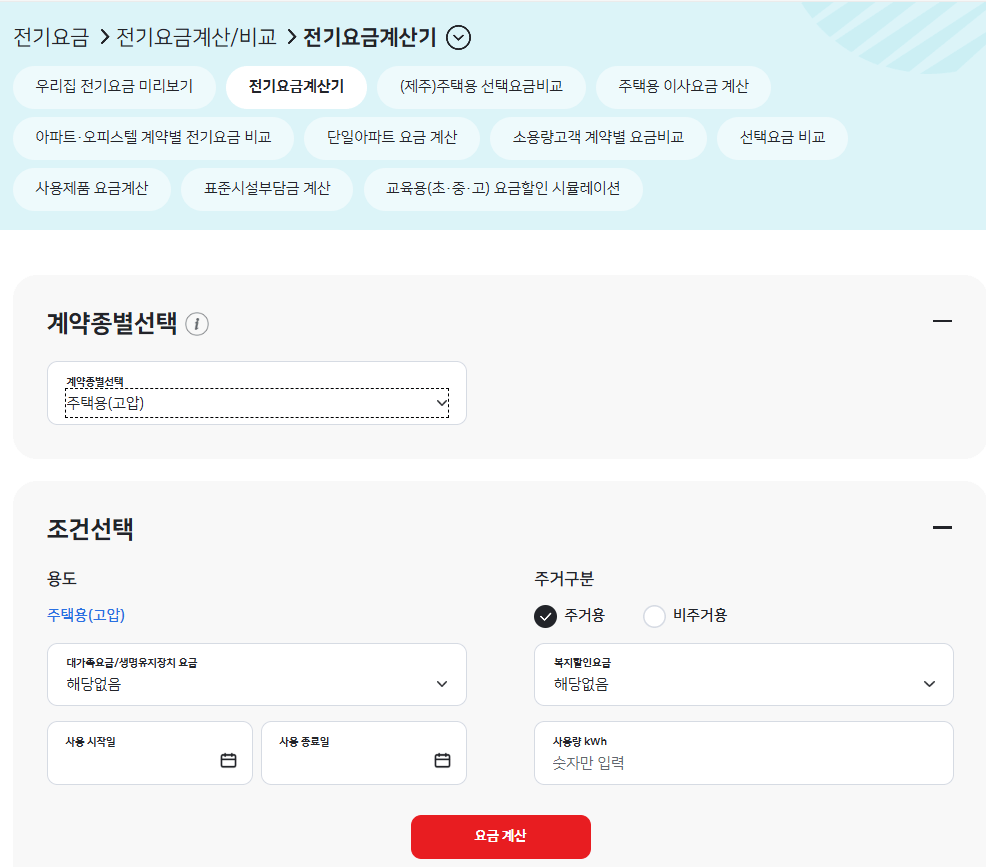Screen dimensions: 986x867
Task: Select the 비주거용 radio button
Action: coord(654,617)
